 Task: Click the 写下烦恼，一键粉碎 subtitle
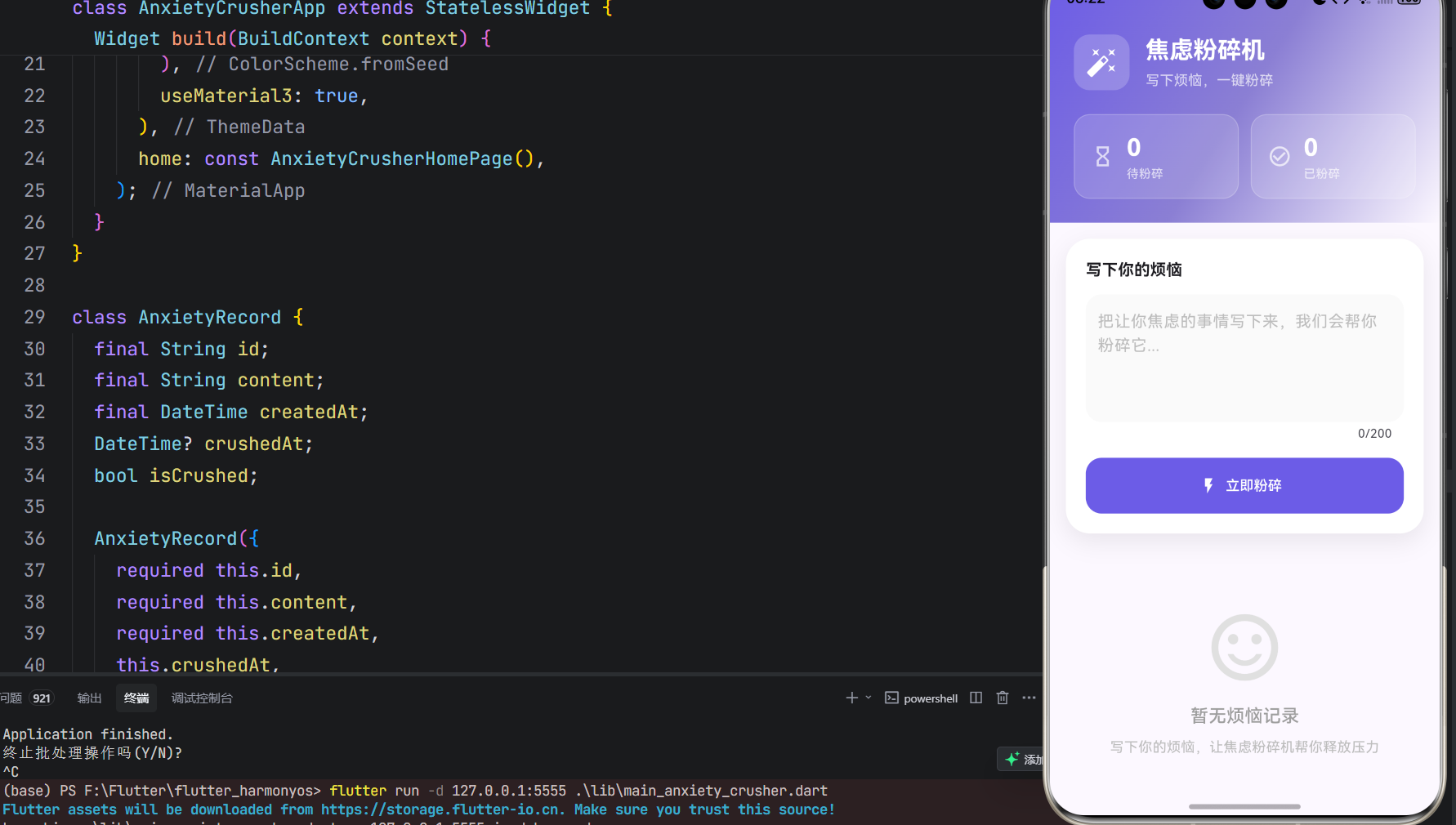click(1209, 80)
